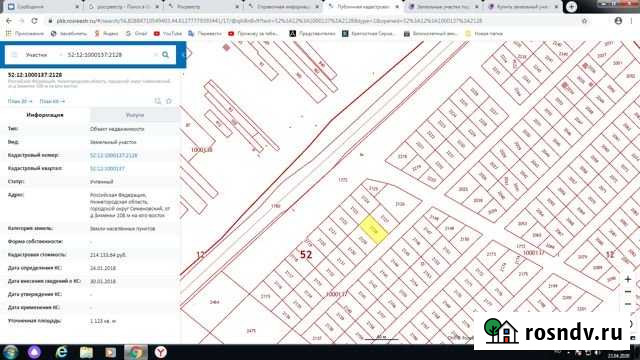Open the YouTube bookmark
The height and width of the screenshot is (360, 640).
click(168, 33)
